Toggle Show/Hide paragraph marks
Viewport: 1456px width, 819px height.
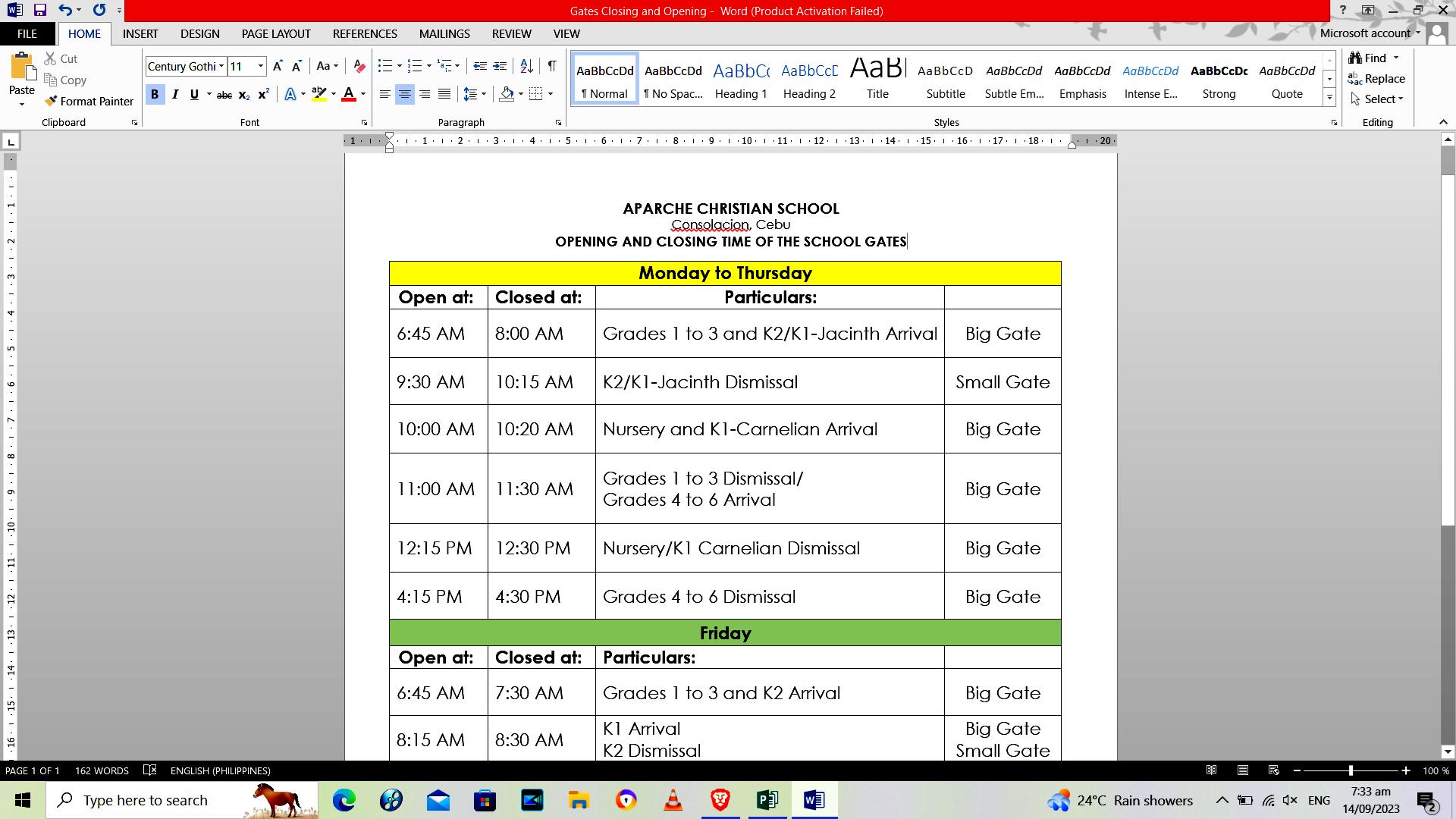552,67
